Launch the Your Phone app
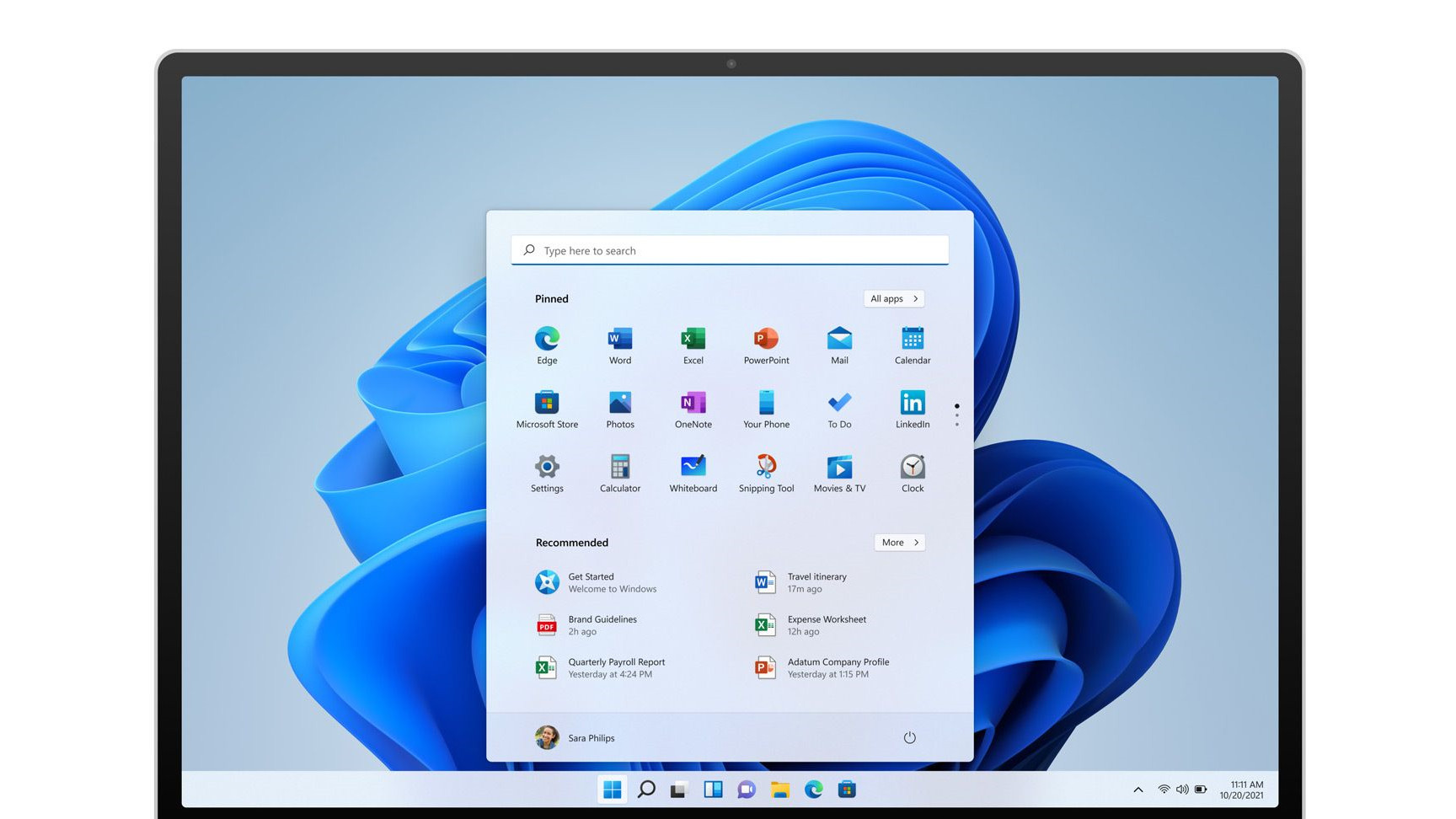This screenshot has width=1456, height=819. click(766, 409)
